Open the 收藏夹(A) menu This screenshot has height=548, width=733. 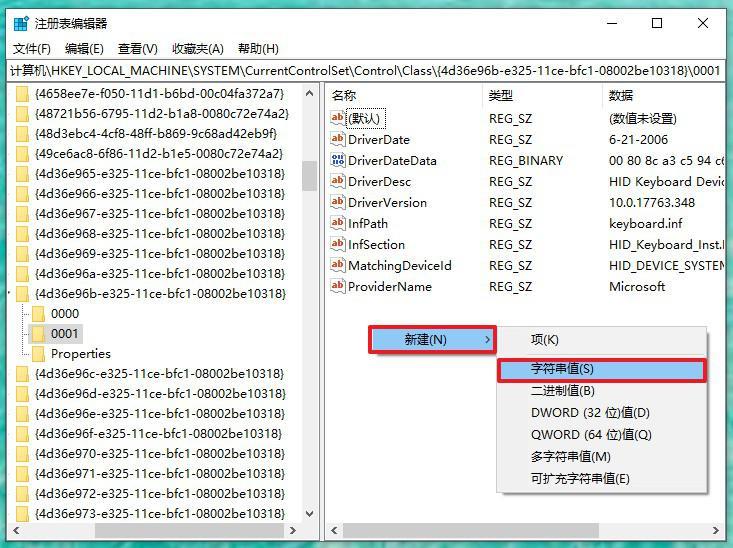(x=197, y=48)
